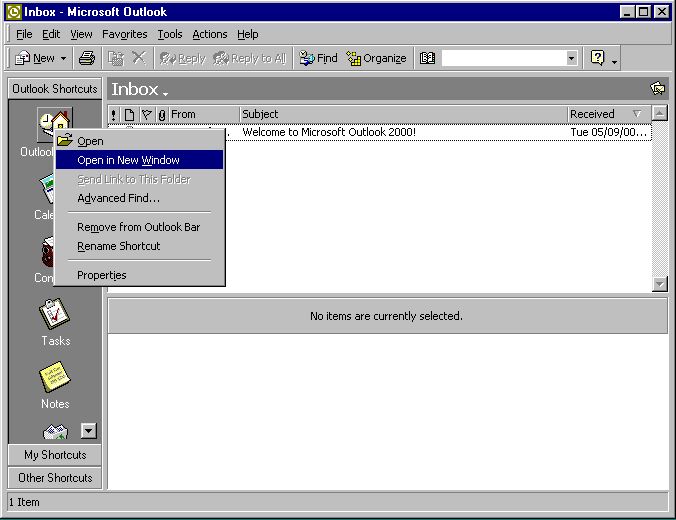The image size is (676, 520).
Task: Choose Open in the context menu
Action: pyautogui.click(x=139, y=141)
